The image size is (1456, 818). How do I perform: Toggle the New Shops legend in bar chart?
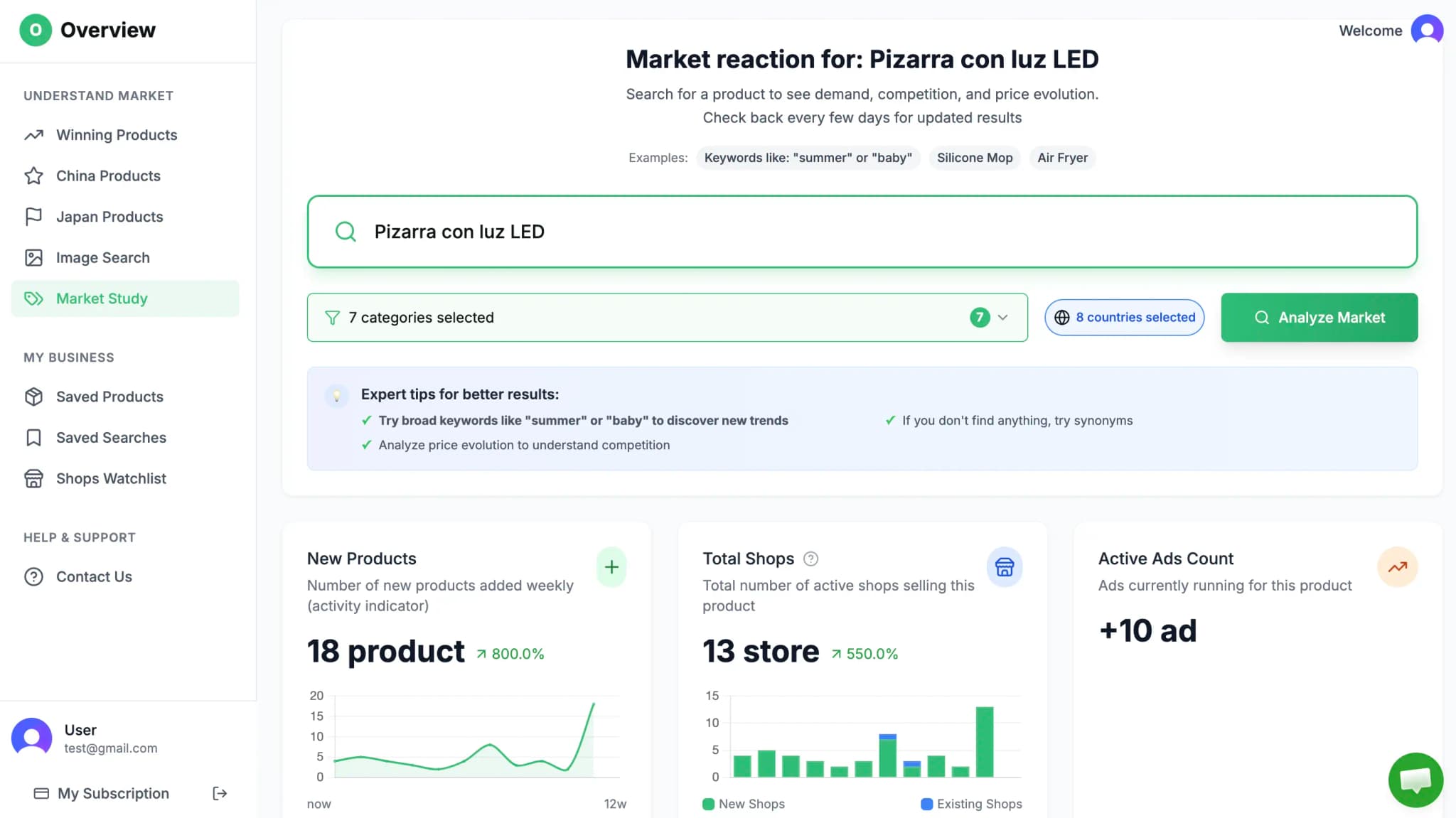744,803
